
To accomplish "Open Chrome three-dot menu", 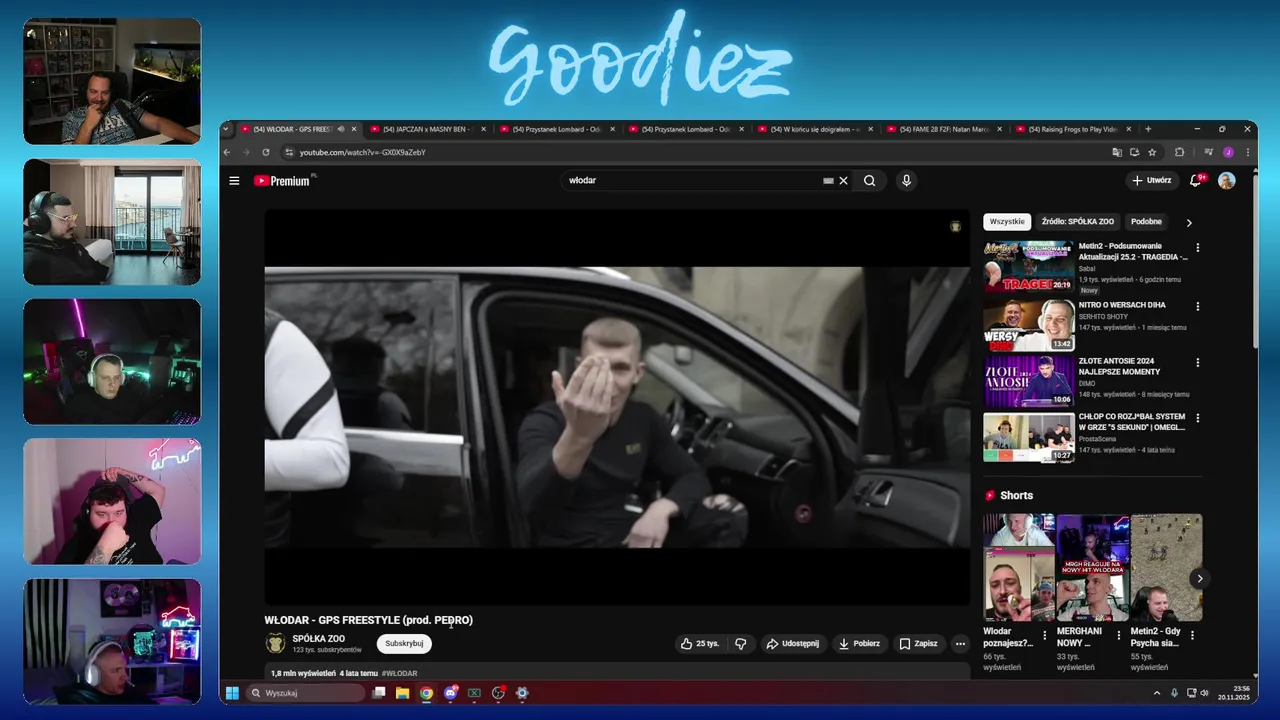I will tap(1247, 152).
